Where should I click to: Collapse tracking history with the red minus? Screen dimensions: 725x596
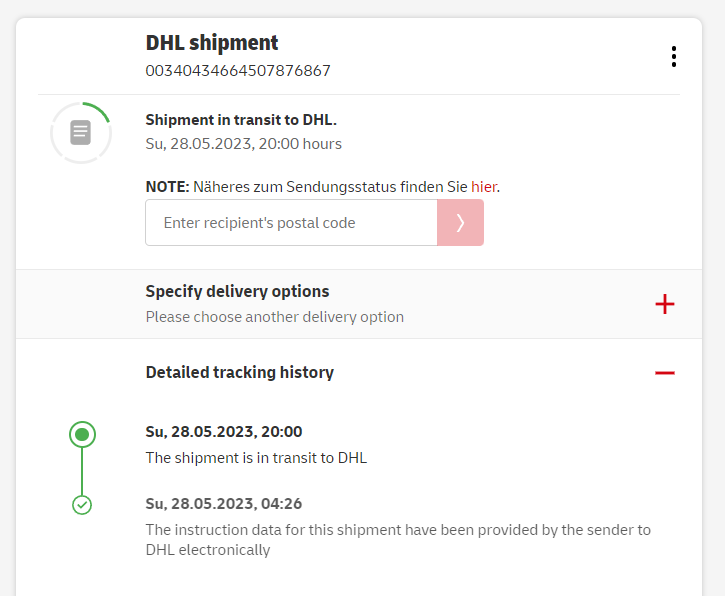665,373
